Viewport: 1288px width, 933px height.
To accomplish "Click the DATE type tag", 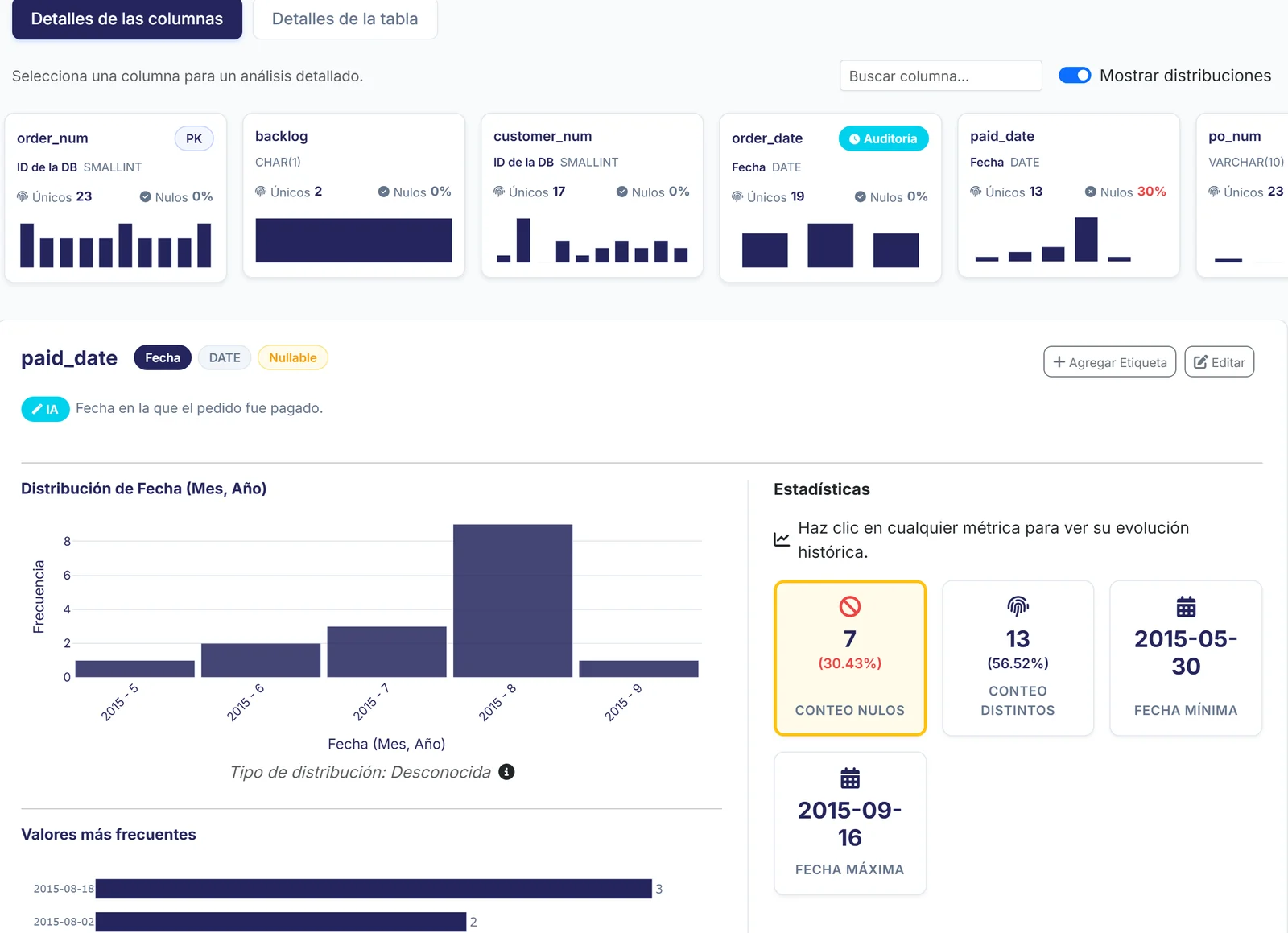I will click(225, 357).
